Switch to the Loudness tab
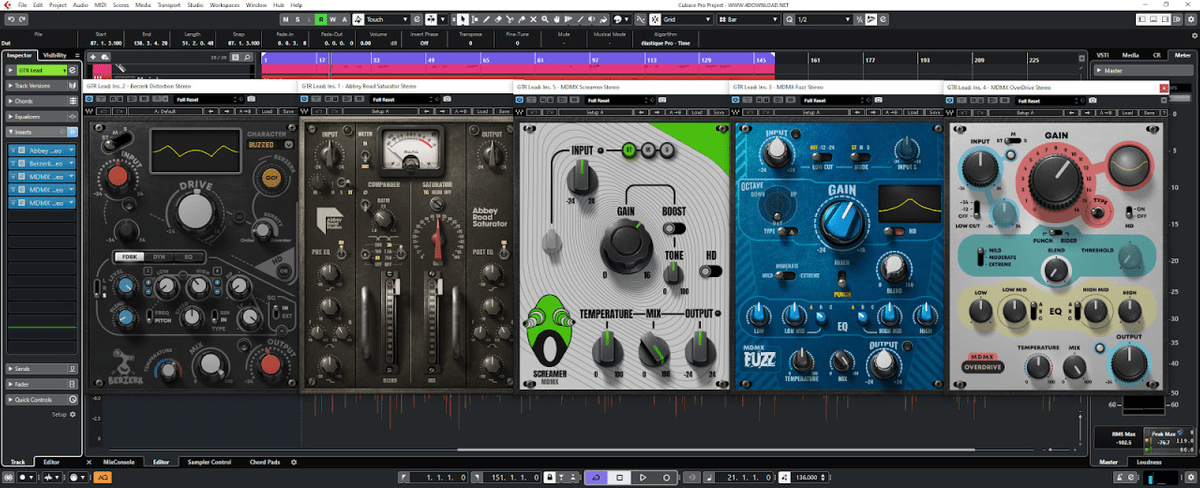The image size is (1200, 488). pos(1149,462)
